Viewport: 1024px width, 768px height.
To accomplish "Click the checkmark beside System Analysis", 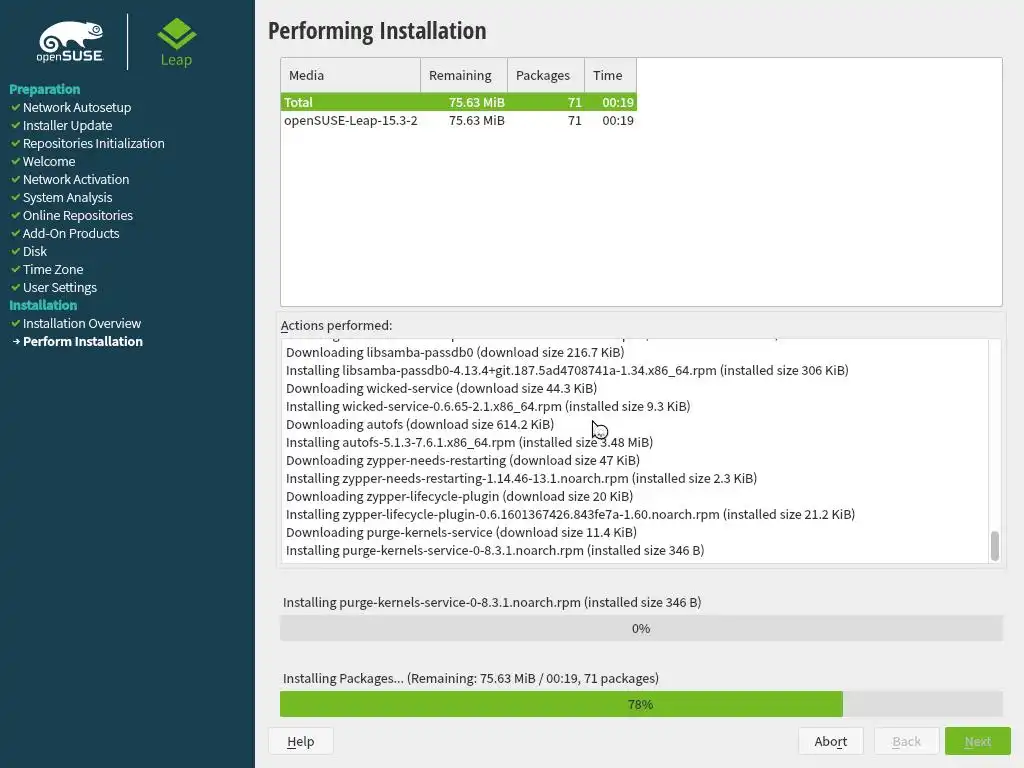I will pos(16,197).
